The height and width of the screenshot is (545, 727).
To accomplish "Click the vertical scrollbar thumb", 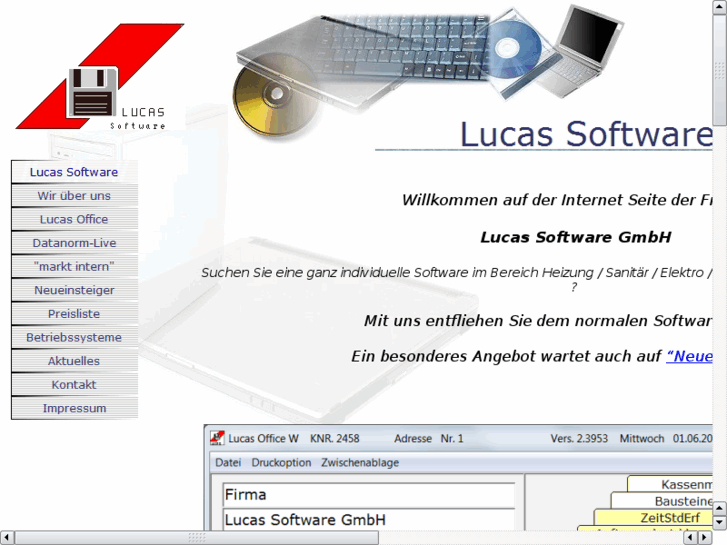I will point(720,70).
